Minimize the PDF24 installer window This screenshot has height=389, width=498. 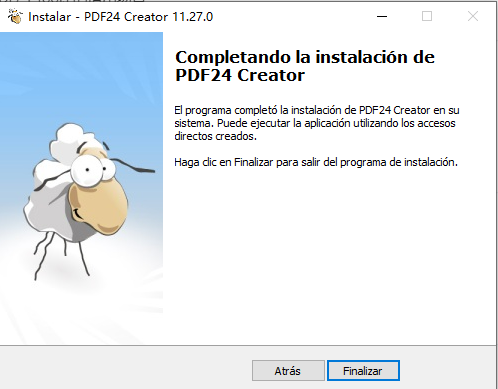[x=382, y=16]
